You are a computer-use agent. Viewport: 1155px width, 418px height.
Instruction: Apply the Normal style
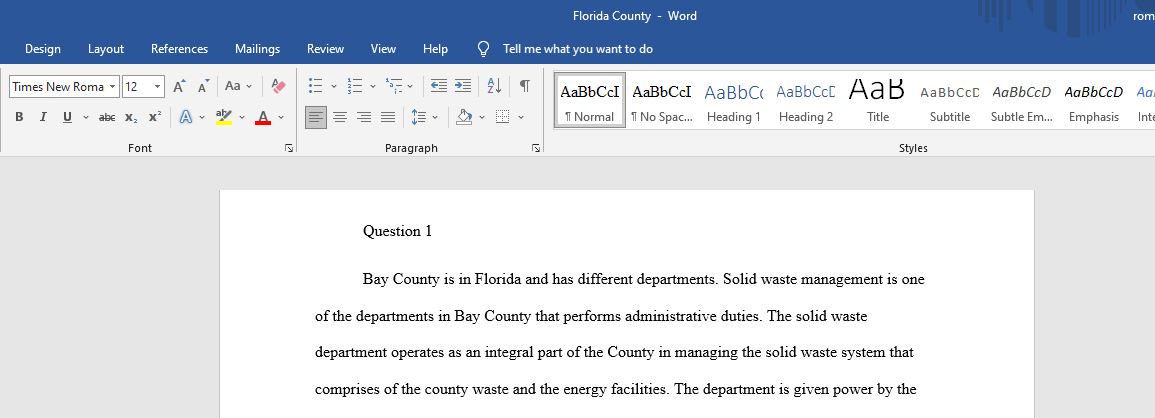(x=590, y=100)
